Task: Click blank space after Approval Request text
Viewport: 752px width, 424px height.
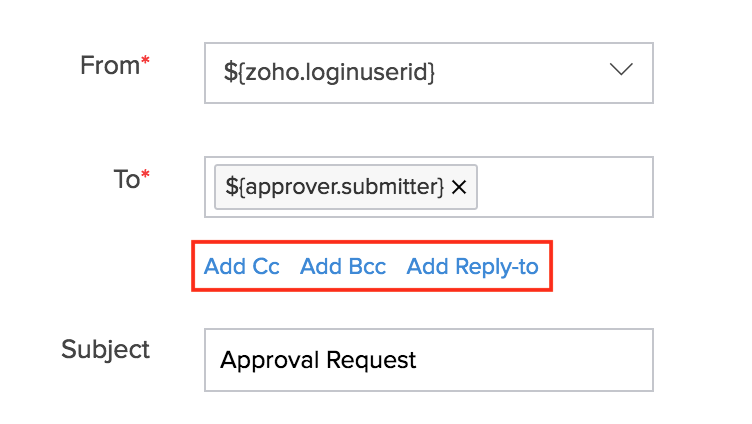Action: click(532, 360)
